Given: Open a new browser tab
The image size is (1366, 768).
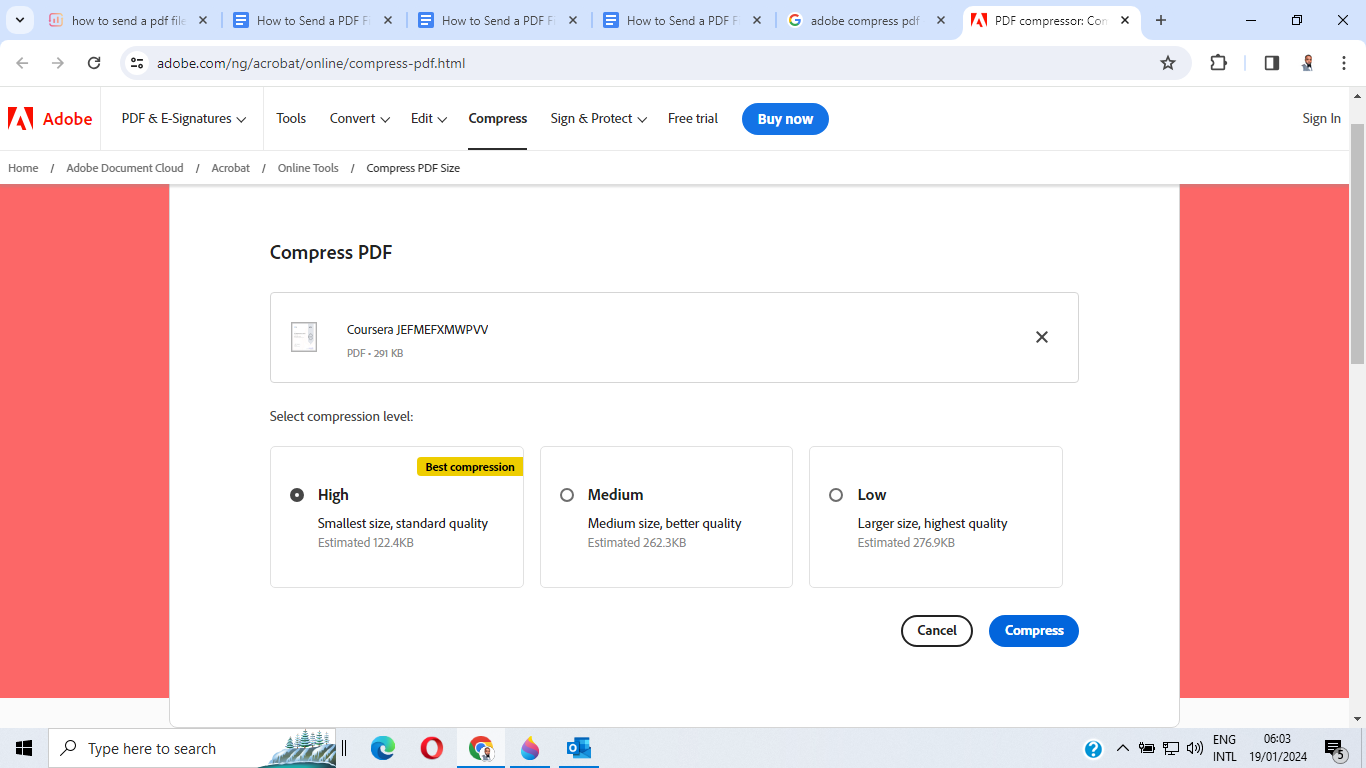Looking at the screenshot, I should [x=1161, y=20].
